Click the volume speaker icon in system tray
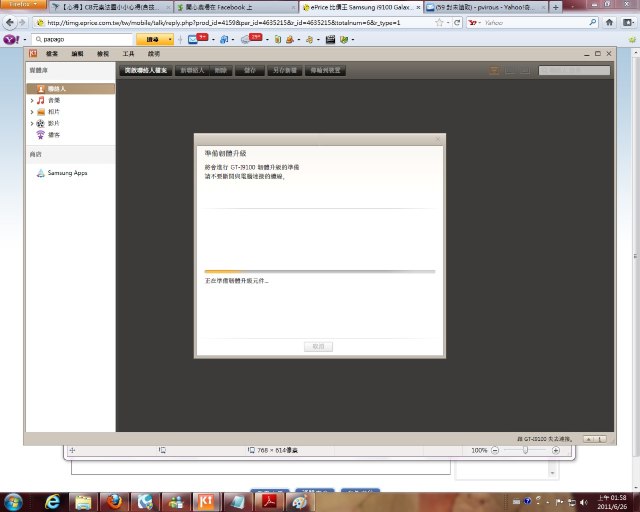The image size is (640, 512). [584, 502]
